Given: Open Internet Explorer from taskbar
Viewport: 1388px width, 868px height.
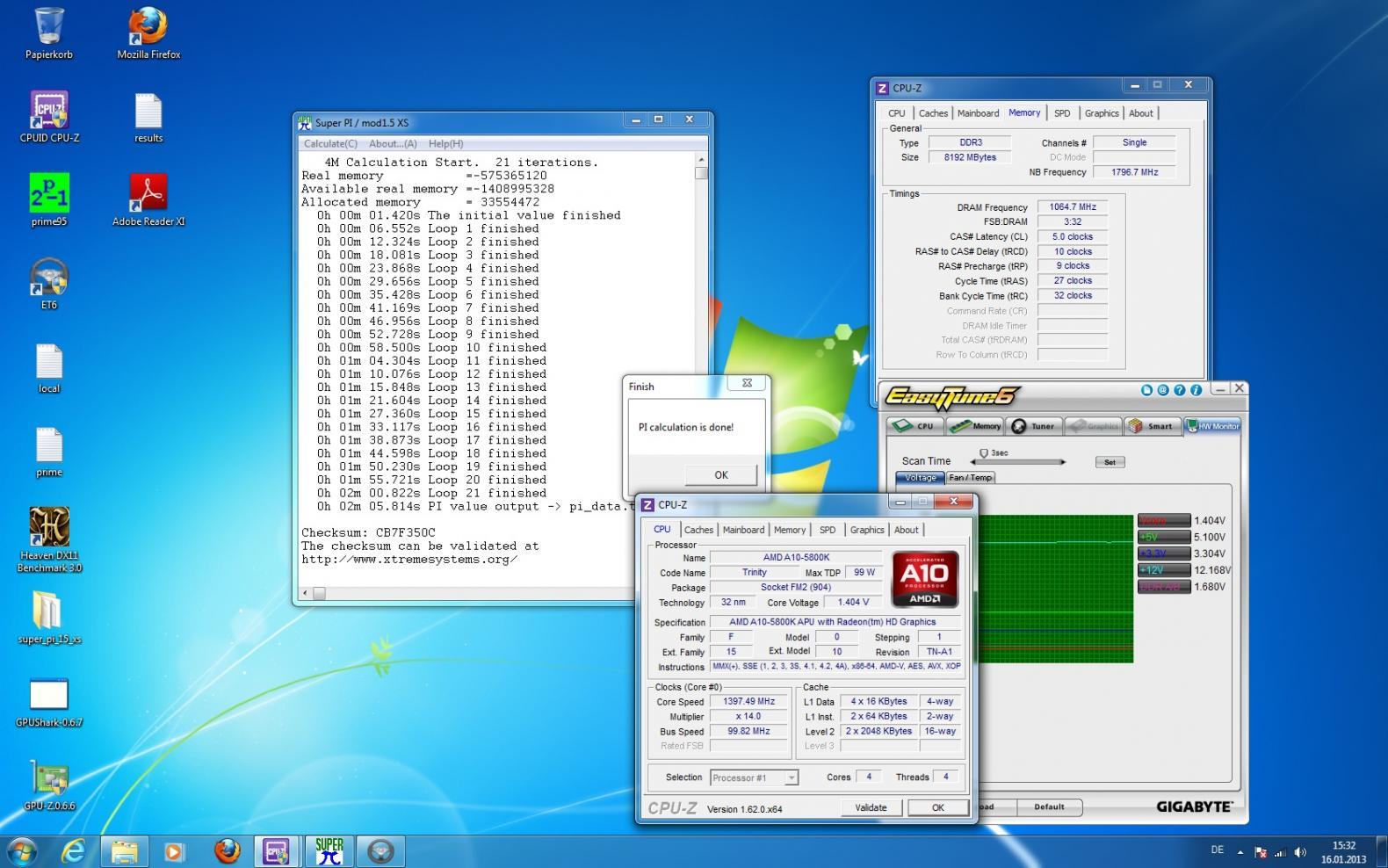Looking at the screenshot, I should pyautogui.click(x=74, y=851).
